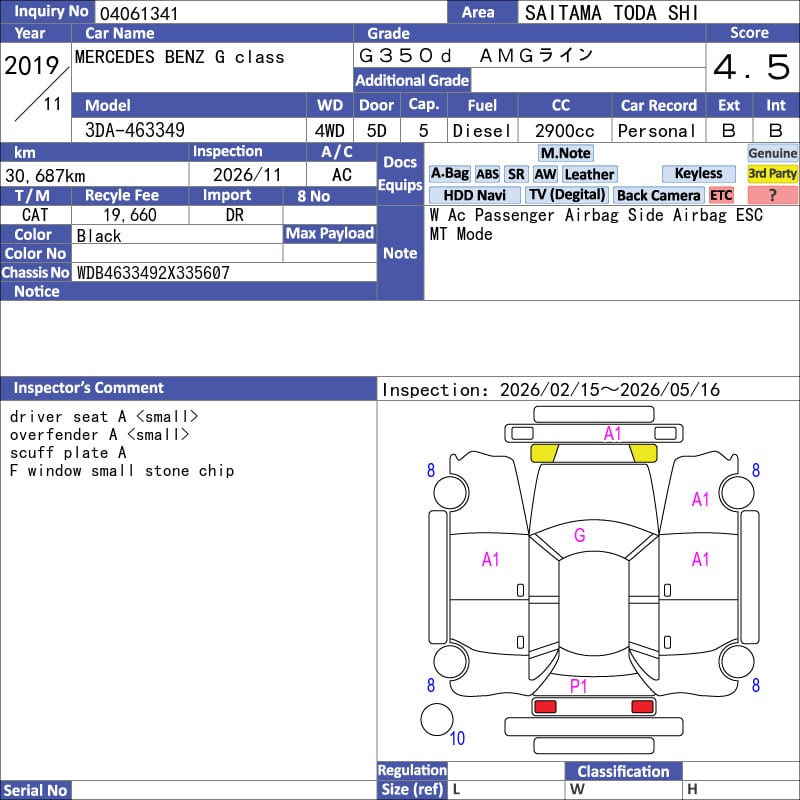Click the red question mark badge
Screen dimensions: 800x800
tap(772, 195)
